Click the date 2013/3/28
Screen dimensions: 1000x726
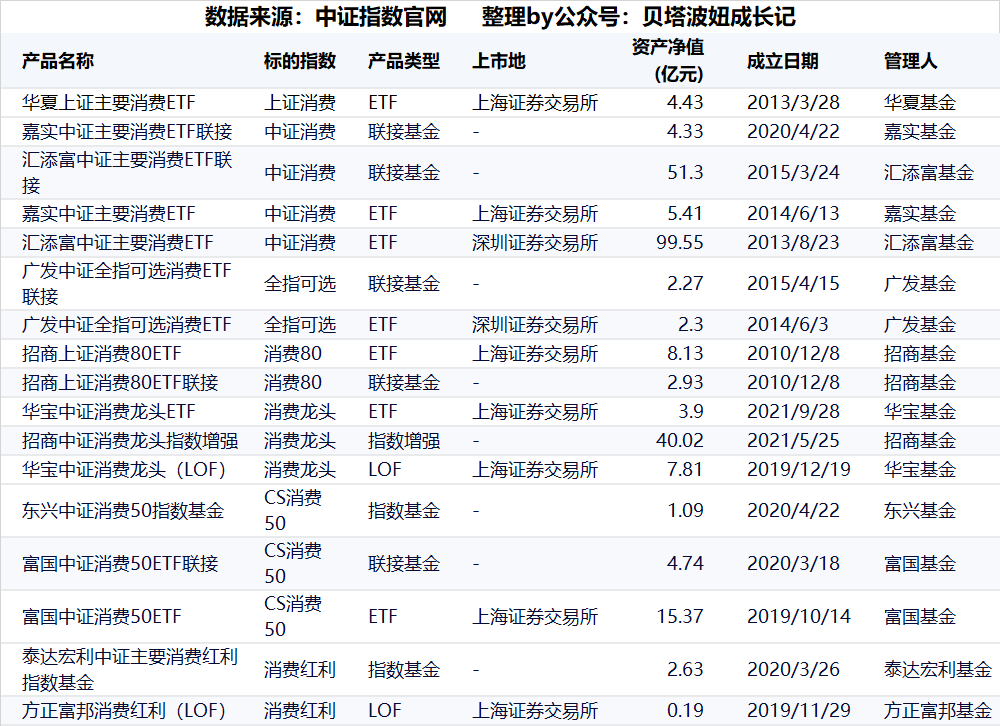coord(793,103)
